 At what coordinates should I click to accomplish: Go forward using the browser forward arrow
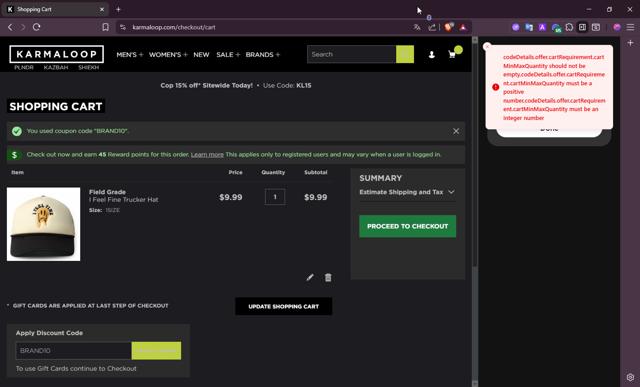click(23, 27)
